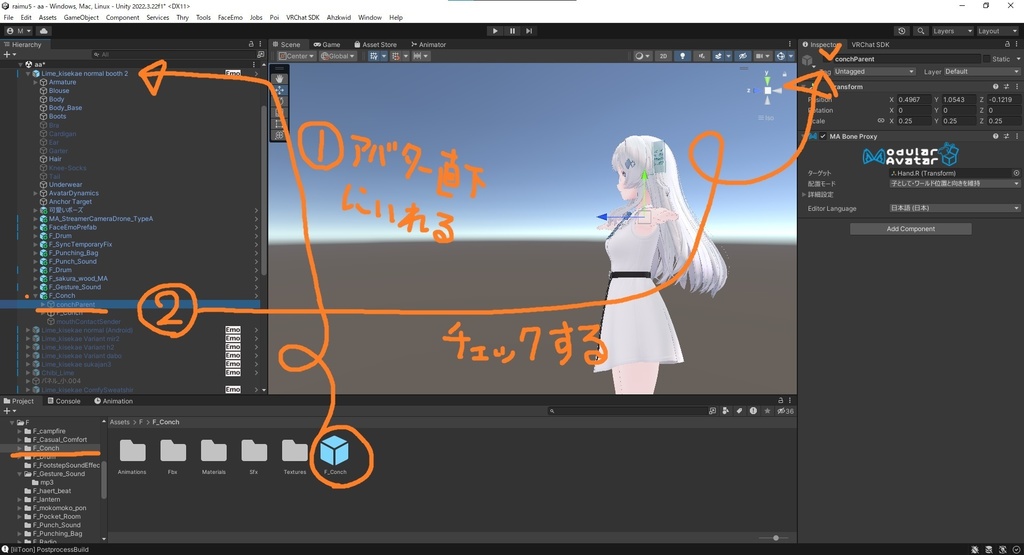Screen dimensions: 1024x555
Task: Toggle grid snapping icon in Scene toolbar
Action: point(398,56)
